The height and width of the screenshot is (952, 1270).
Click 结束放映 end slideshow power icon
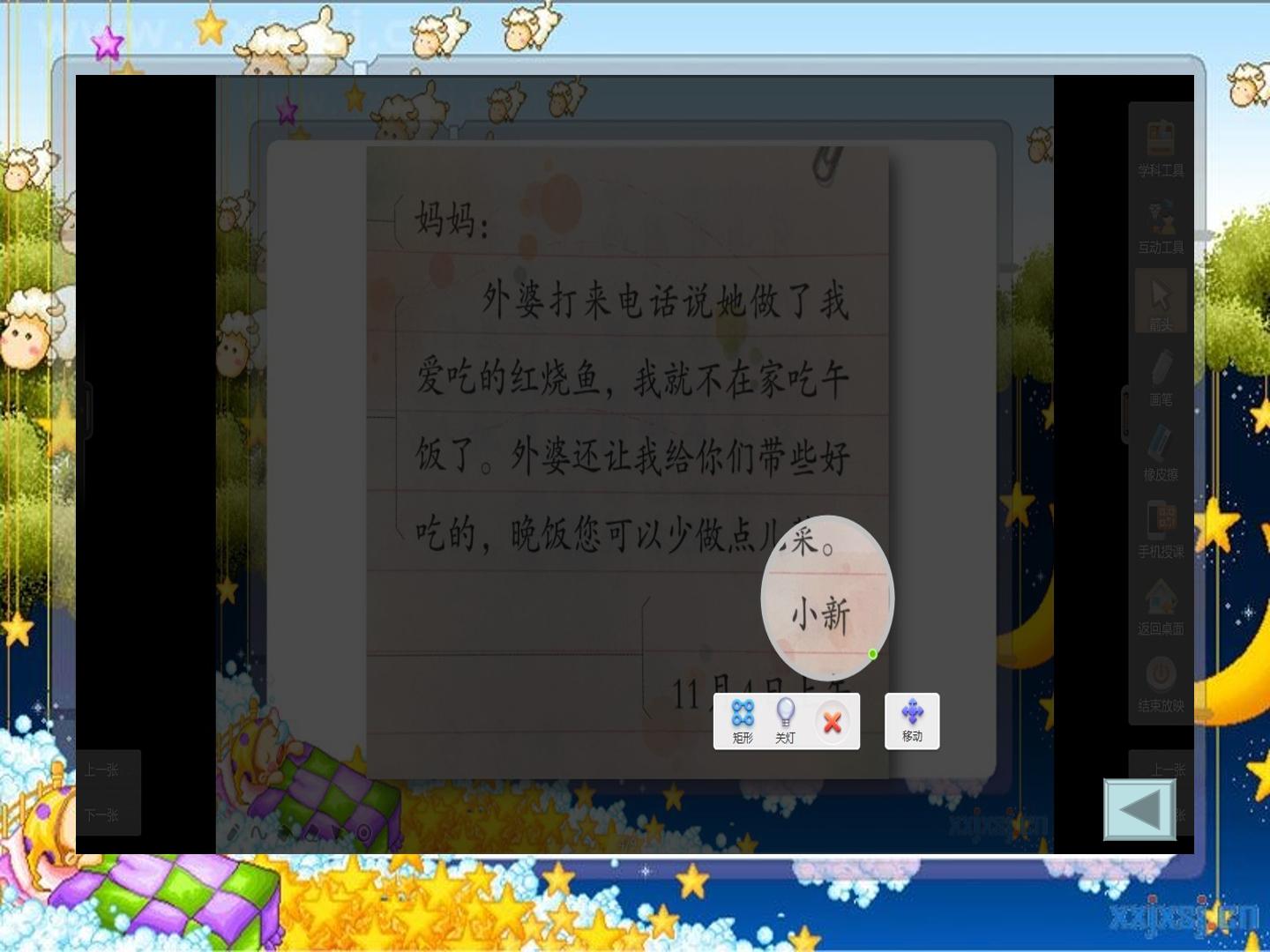(x=1161, y=684)
